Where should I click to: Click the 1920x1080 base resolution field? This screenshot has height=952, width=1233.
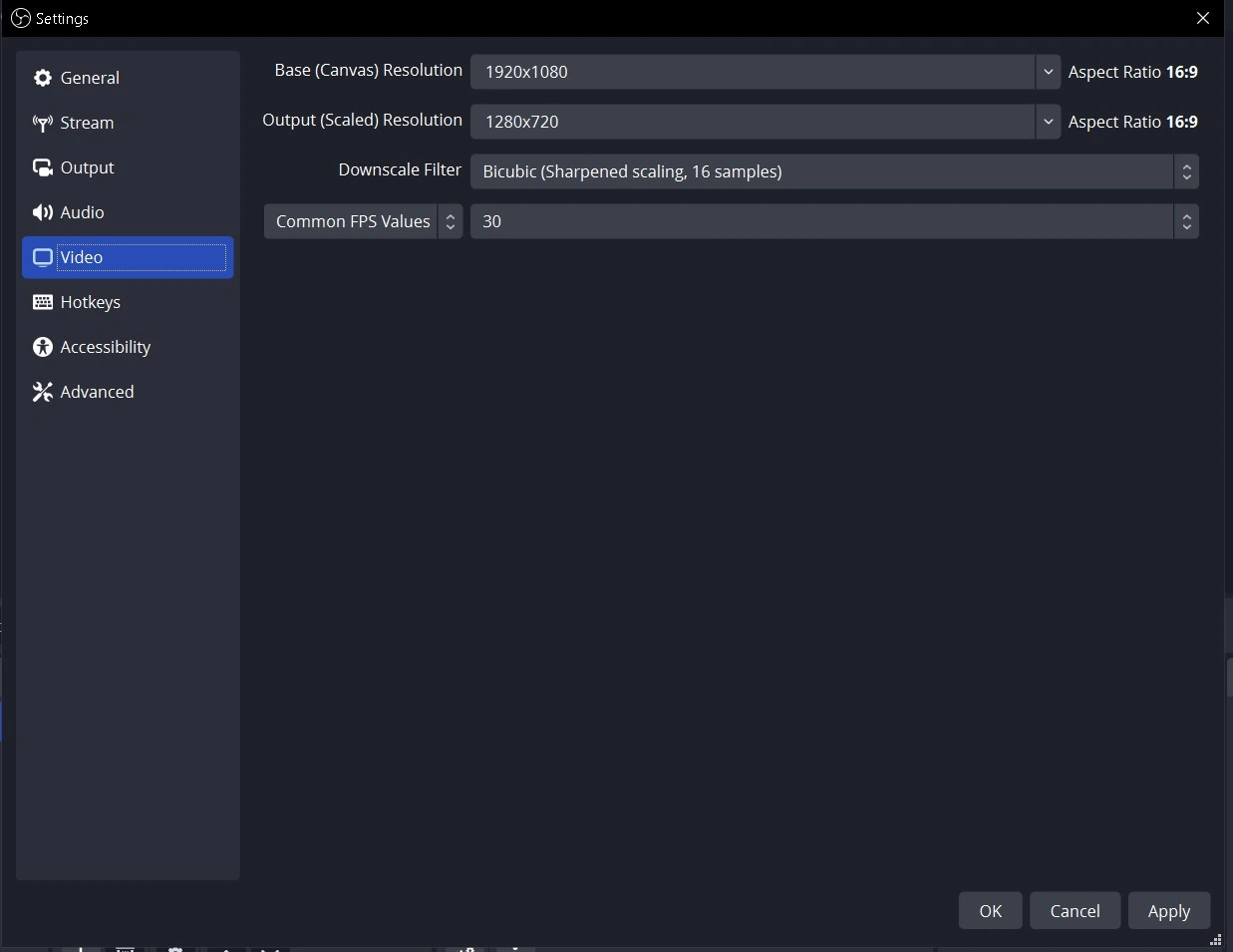tap(753, 72)
